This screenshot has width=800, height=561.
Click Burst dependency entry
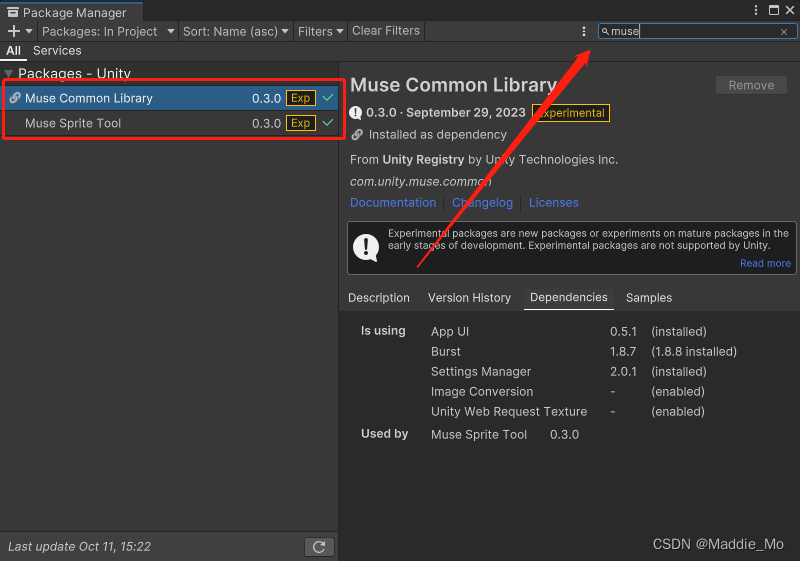445,351
